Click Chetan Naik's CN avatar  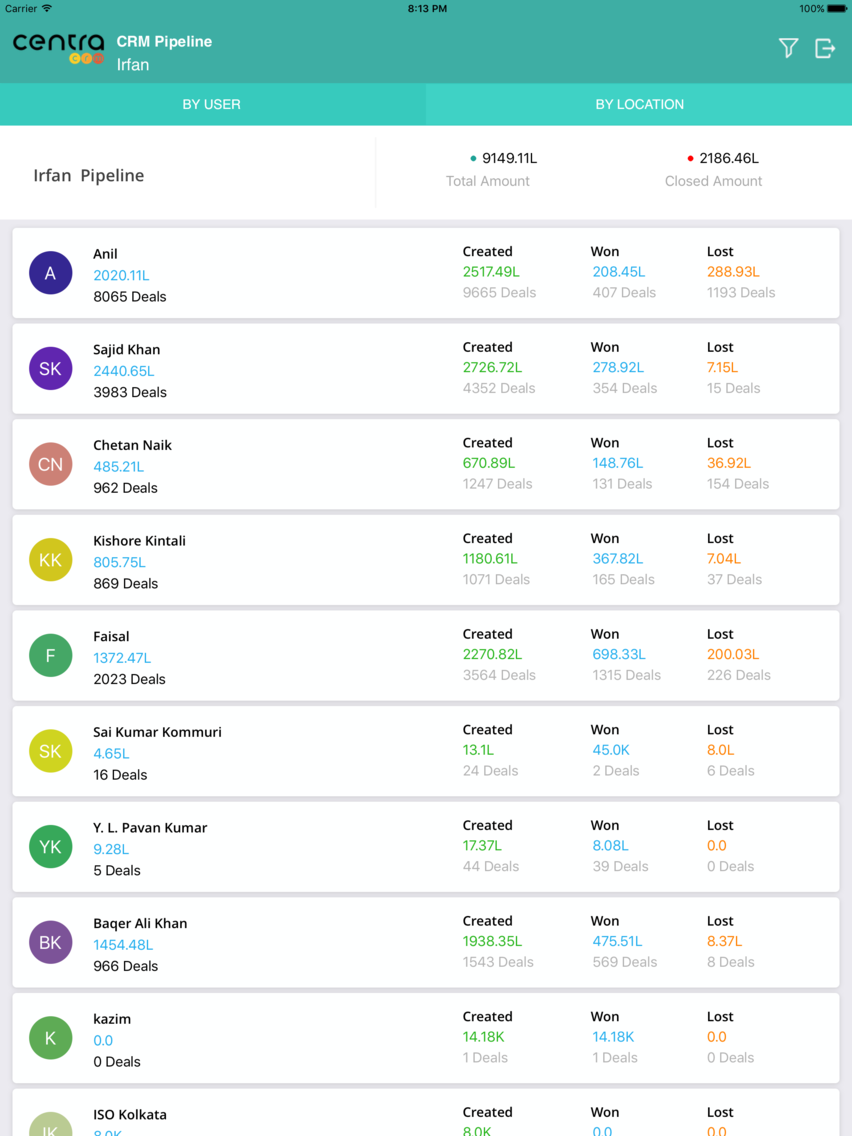[x=51, y=464]
